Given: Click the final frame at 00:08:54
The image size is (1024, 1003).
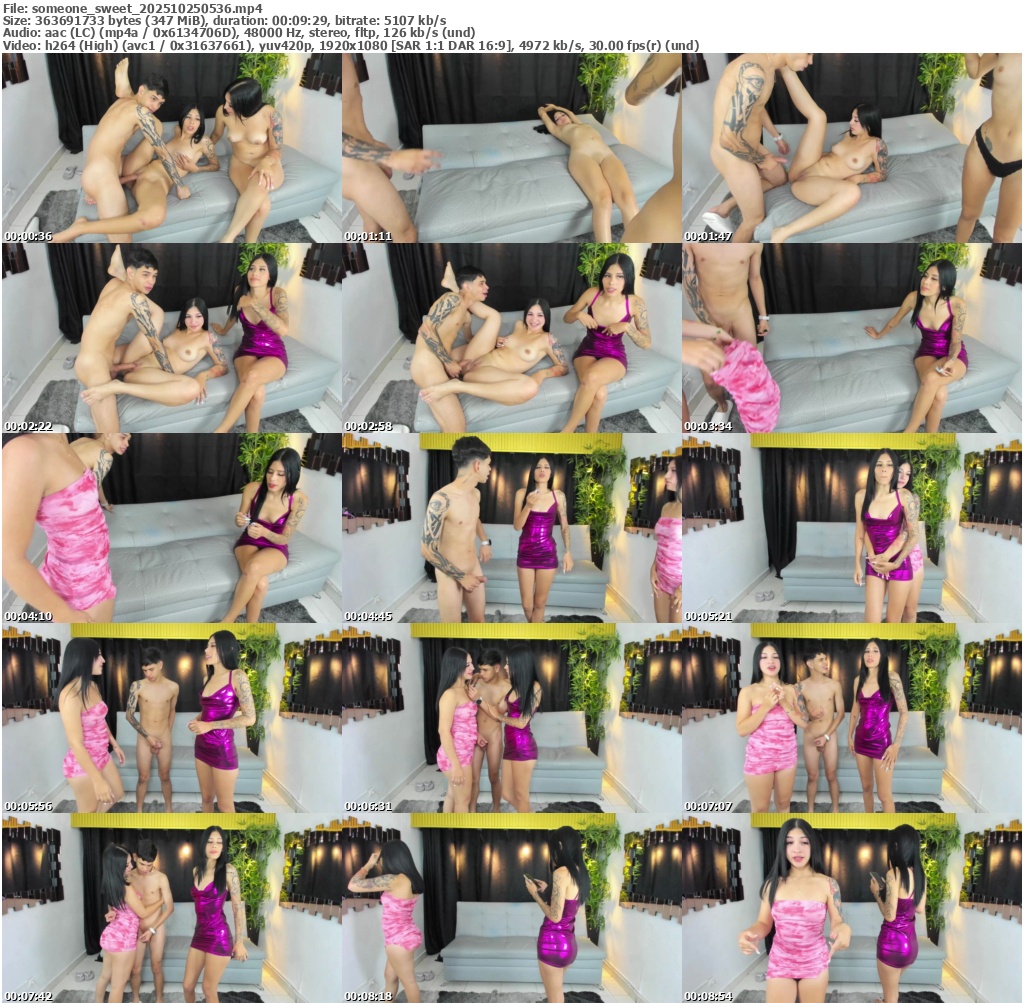Looking at the screenshot, I should (851, 908).
